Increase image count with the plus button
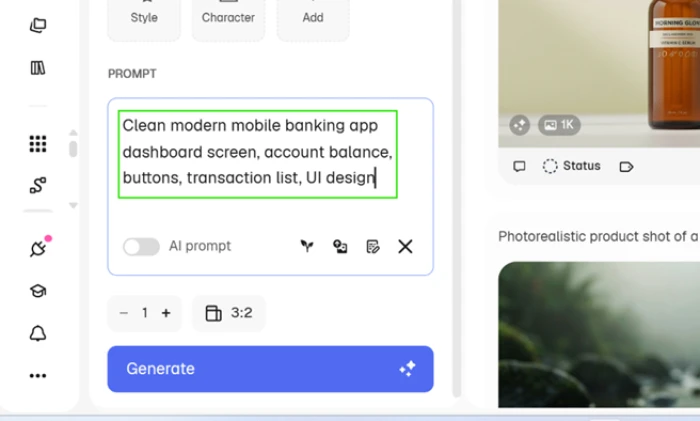700x421 pixels. tap(166, 313)
